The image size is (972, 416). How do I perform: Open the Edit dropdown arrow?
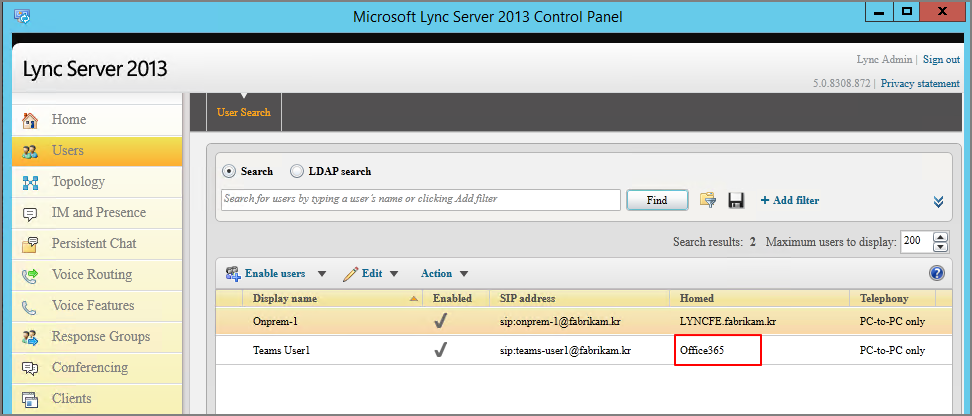click(393, 273)
